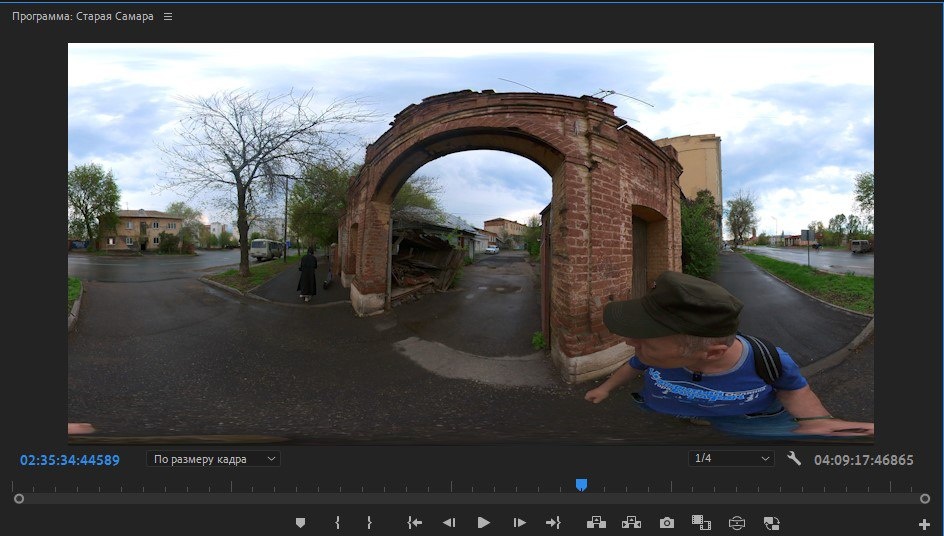Open the playback resolution 1/4 dropdown

731,459
